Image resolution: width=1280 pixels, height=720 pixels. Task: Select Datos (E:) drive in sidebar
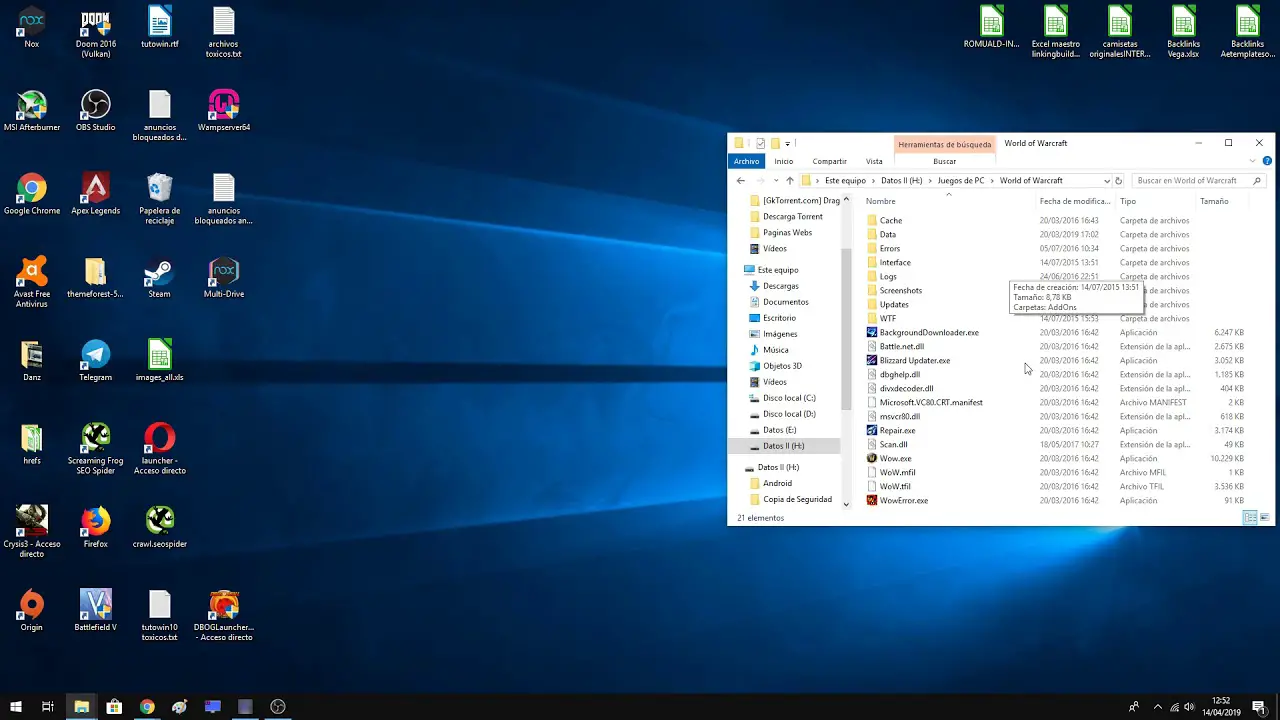(x=779, y=430)
